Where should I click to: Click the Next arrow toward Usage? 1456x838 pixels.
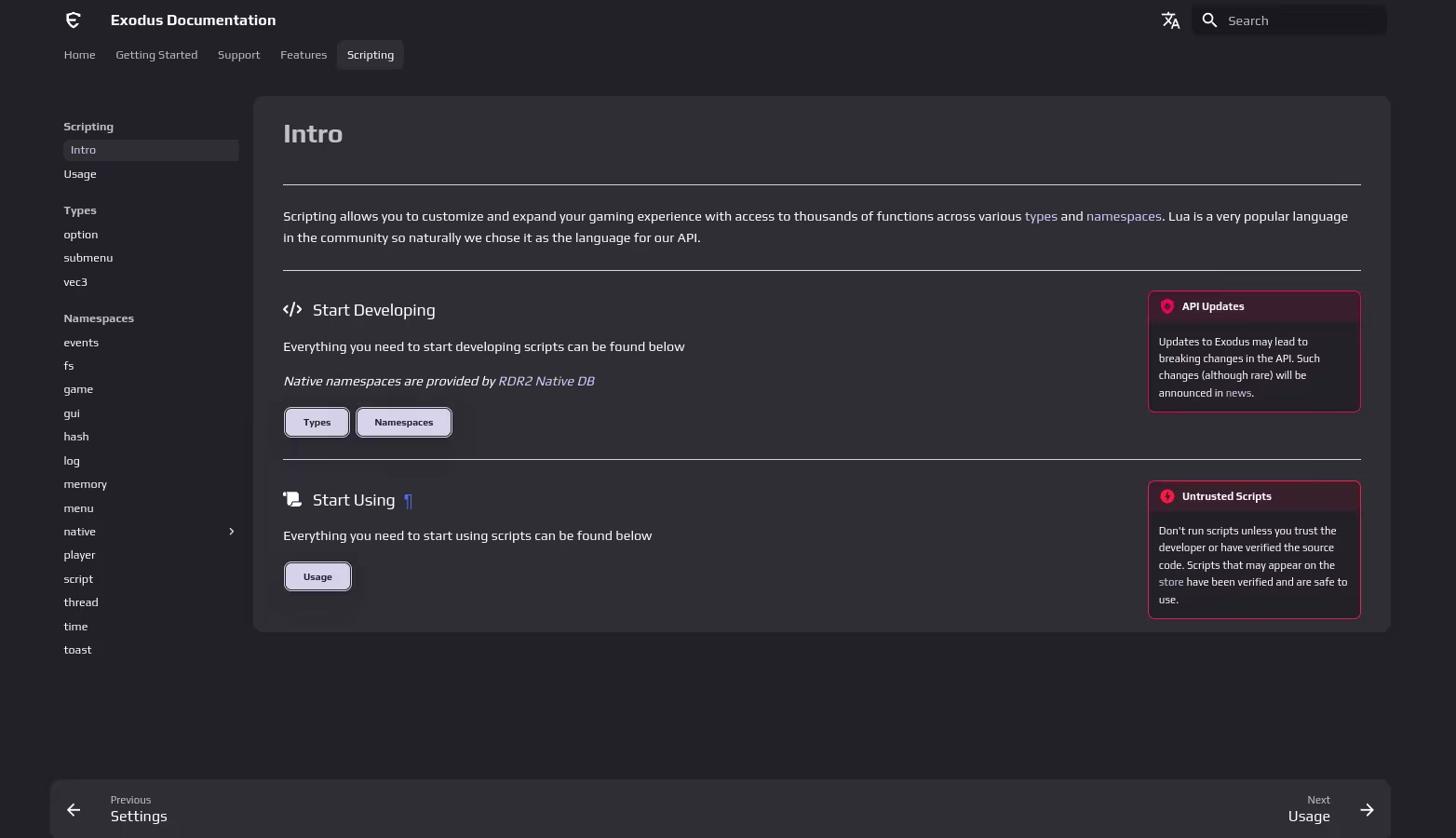click(x=1367, y=809)
